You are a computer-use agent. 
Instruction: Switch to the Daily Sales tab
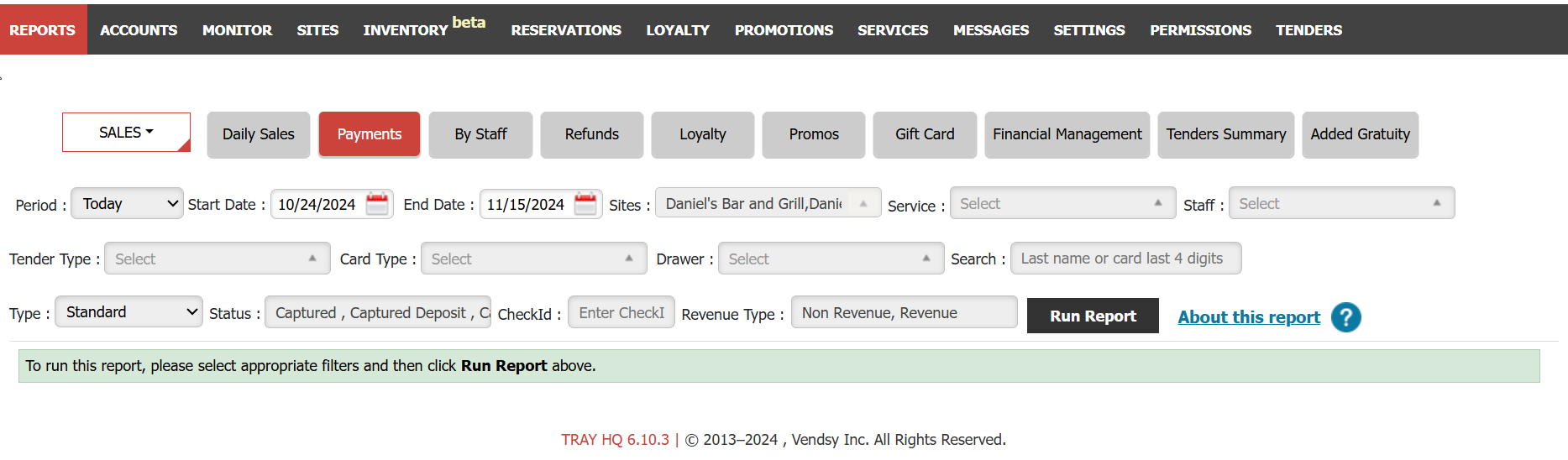tap(259, 134)
